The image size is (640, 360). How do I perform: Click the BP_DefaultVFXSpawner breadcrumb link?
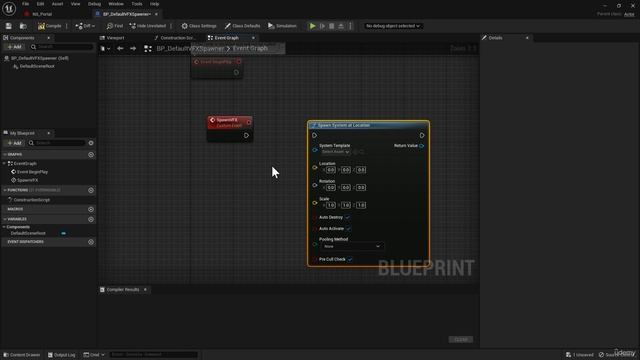coord(190,49)
